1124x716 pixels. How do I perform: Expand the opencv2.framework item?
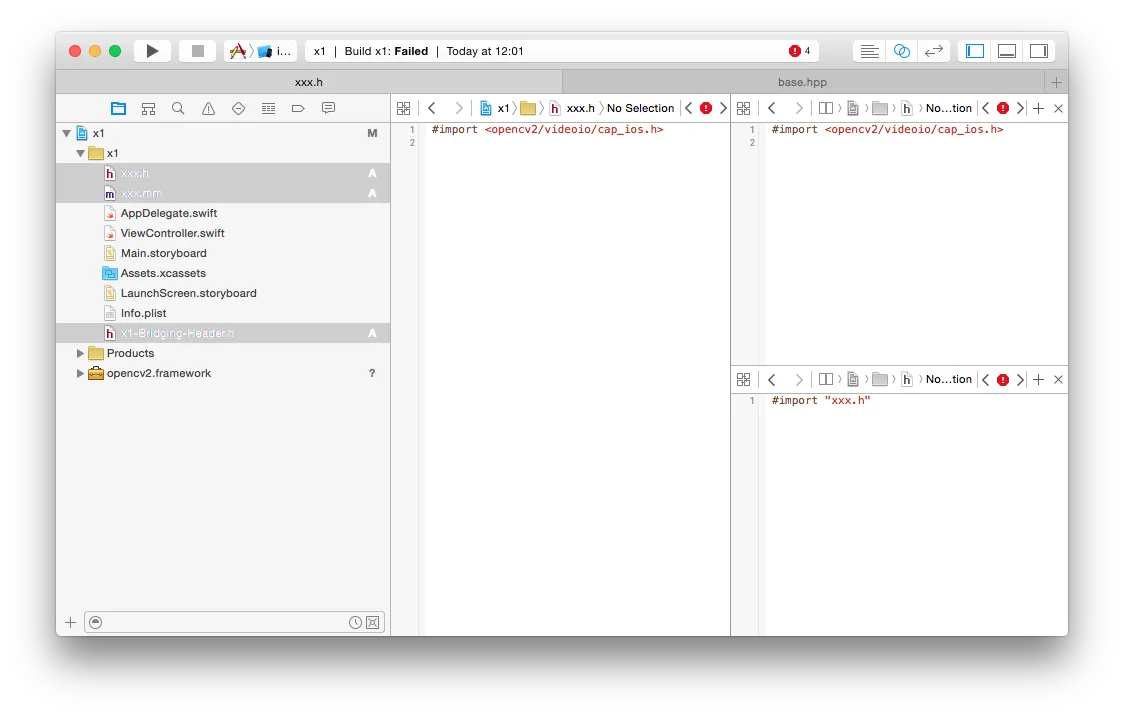(x=80, y=373)
